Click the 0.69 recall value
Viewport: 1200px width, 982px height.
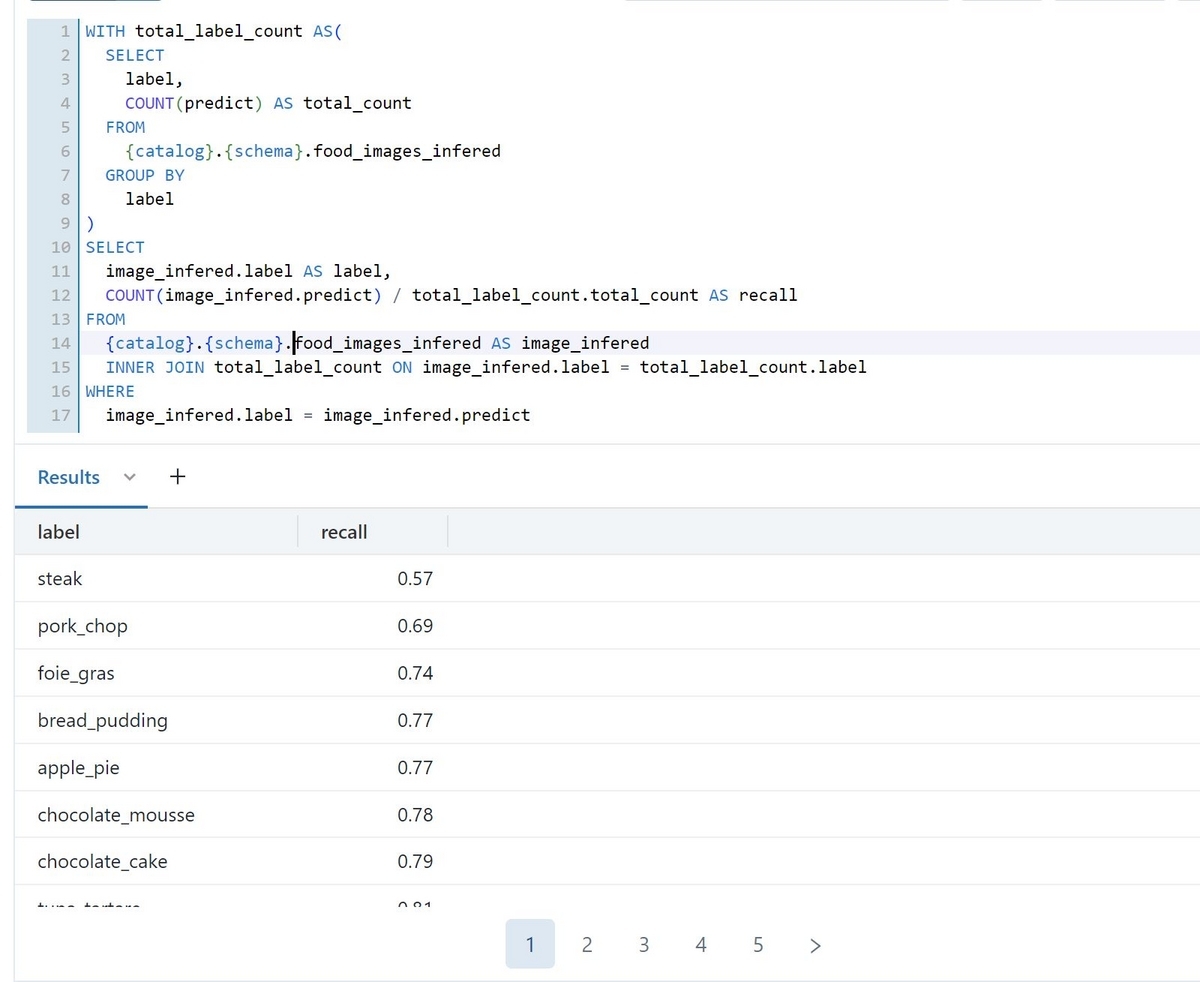click(x=415, y=626)
